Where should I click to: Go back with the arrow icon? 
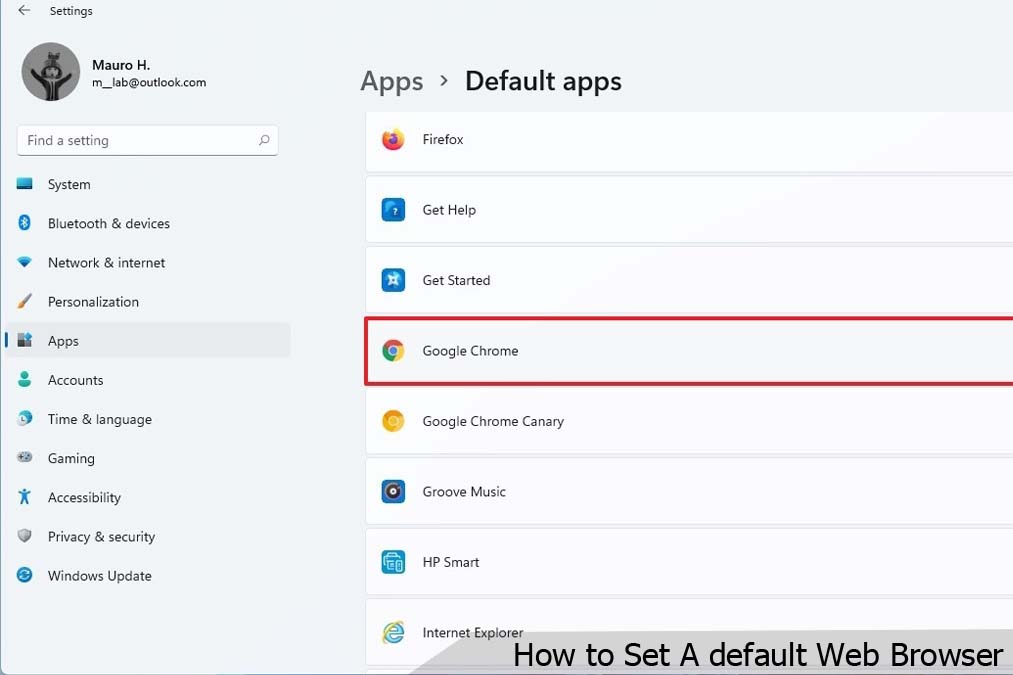[x=24, y=10]
